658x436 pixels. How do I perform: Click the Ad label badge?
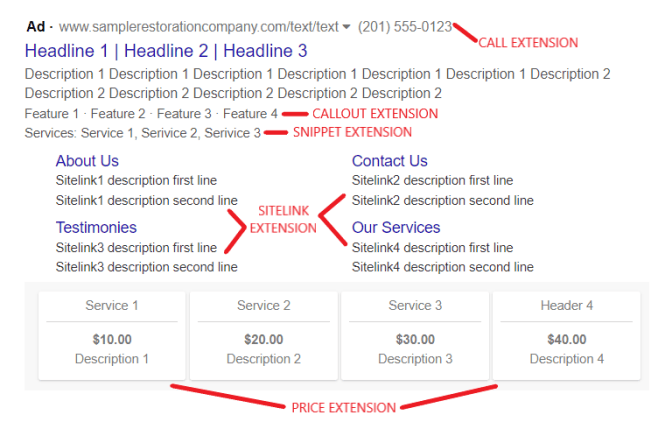36,27
